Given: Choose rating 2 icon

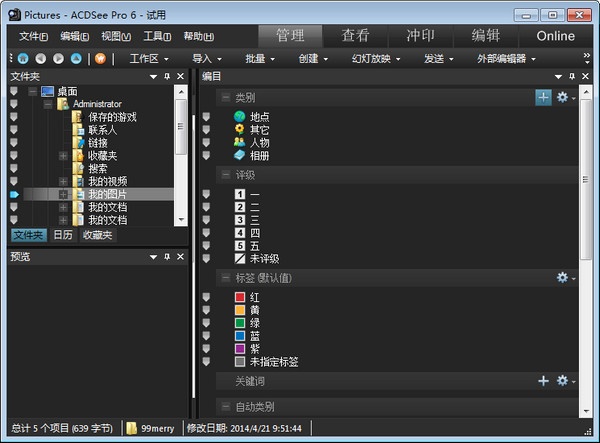Looking at the screenshot, I should [x=240, y=207].
